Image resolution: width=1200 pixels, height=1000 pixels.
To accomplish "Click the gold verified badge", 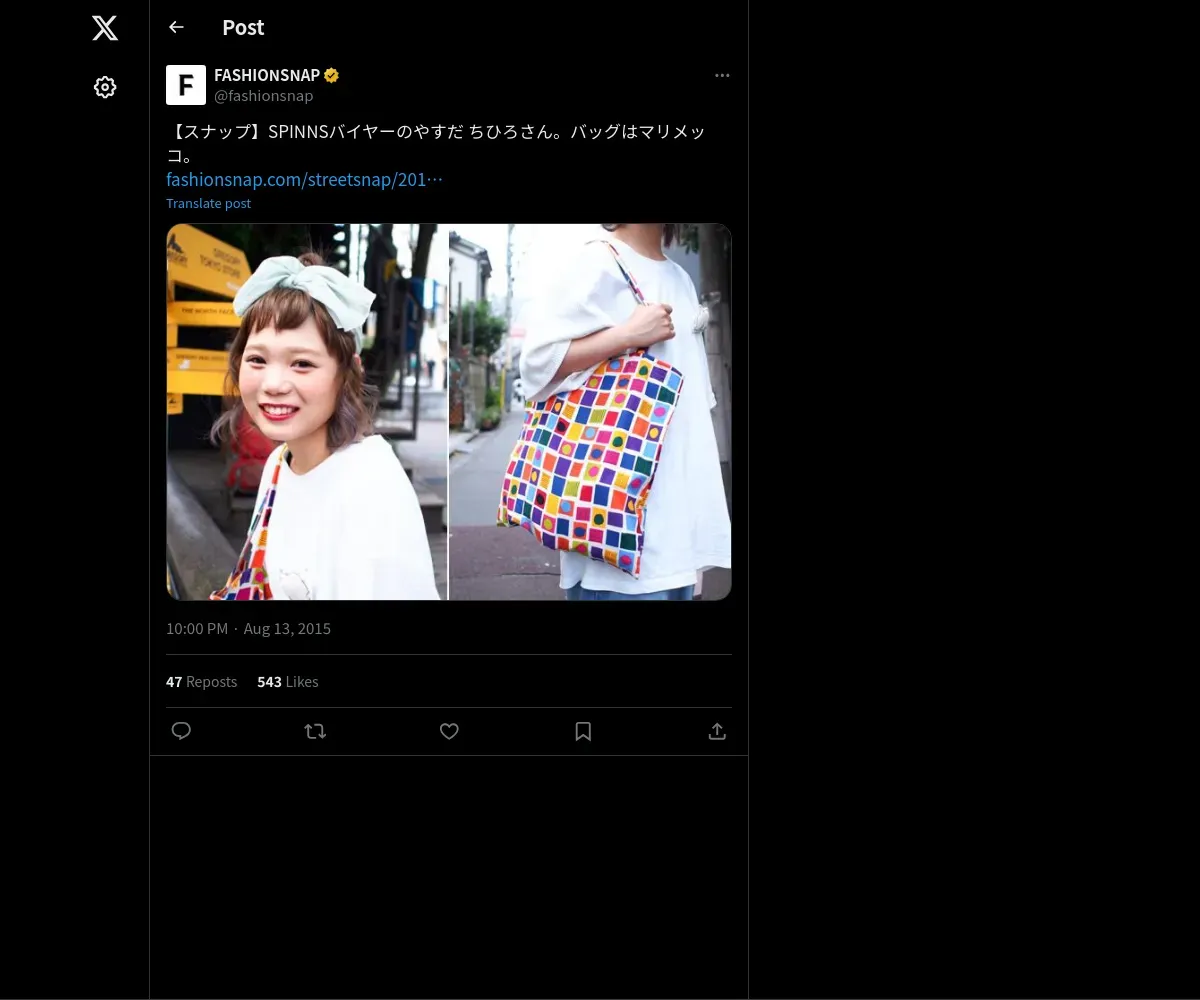I will (331, 75).
